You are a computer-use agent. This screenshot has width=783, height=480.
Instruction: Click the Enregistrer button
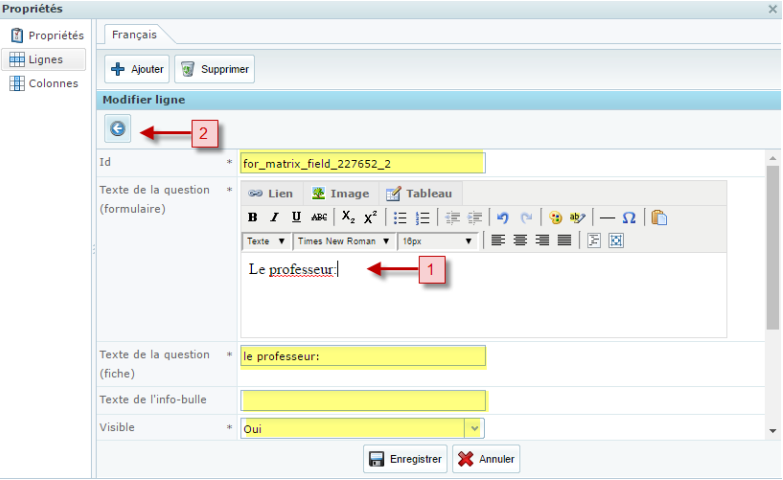(405, 459)
